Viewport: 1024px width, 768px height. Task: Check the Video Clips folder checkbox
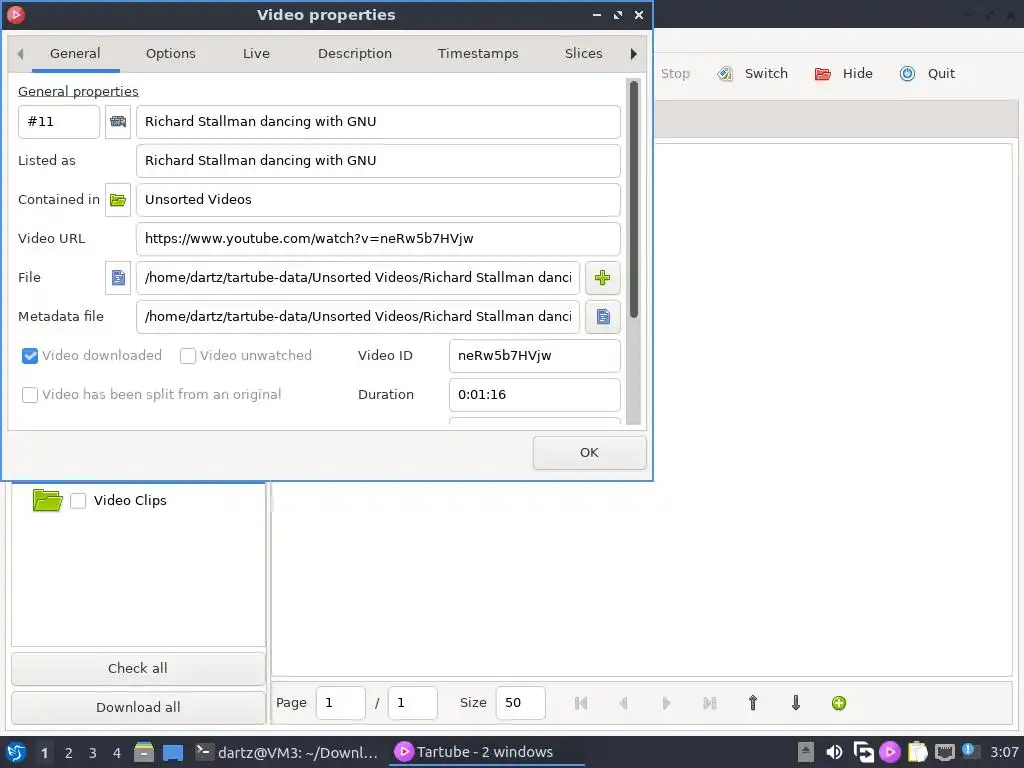(78, 501)
